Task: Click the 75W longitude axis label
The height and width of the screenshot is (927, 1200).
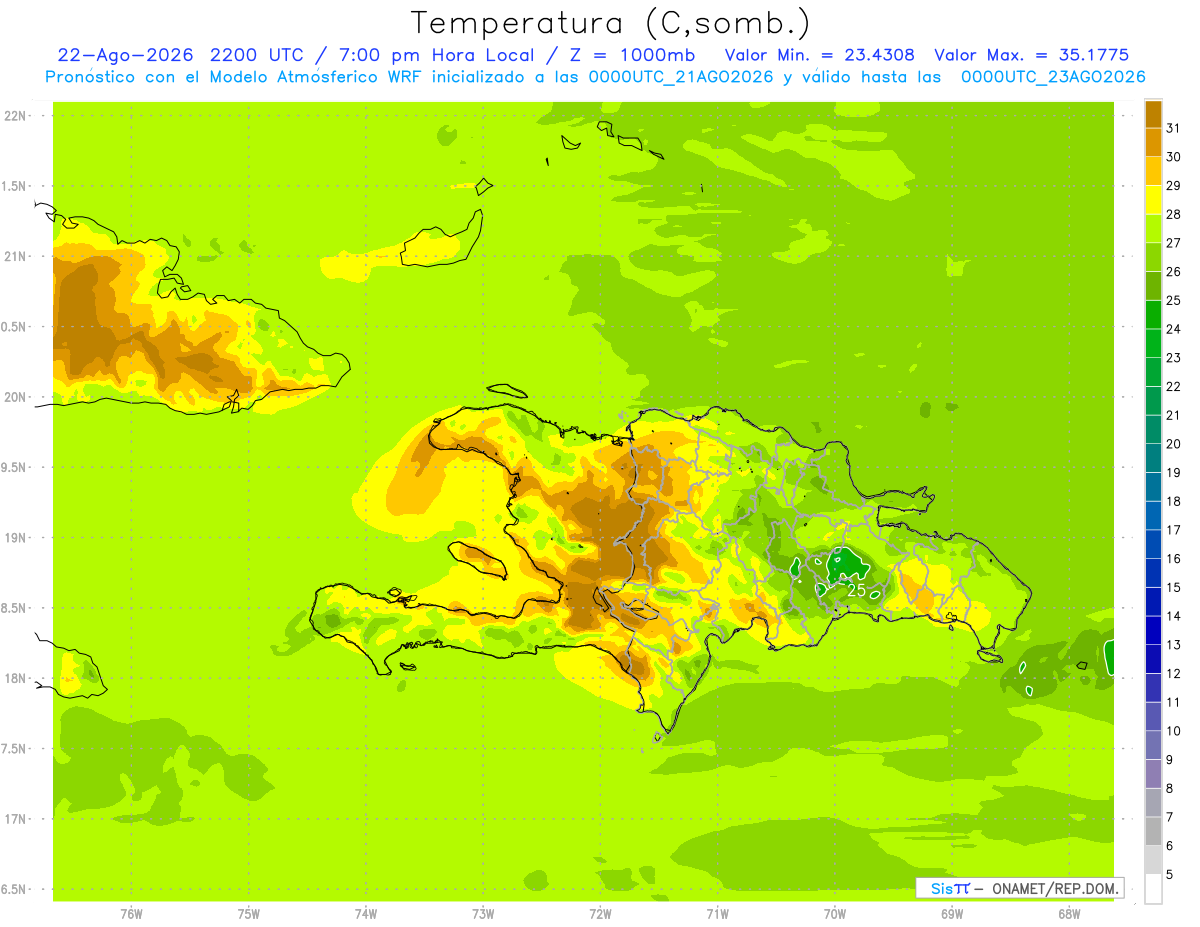Action: (x=249, y=914)
